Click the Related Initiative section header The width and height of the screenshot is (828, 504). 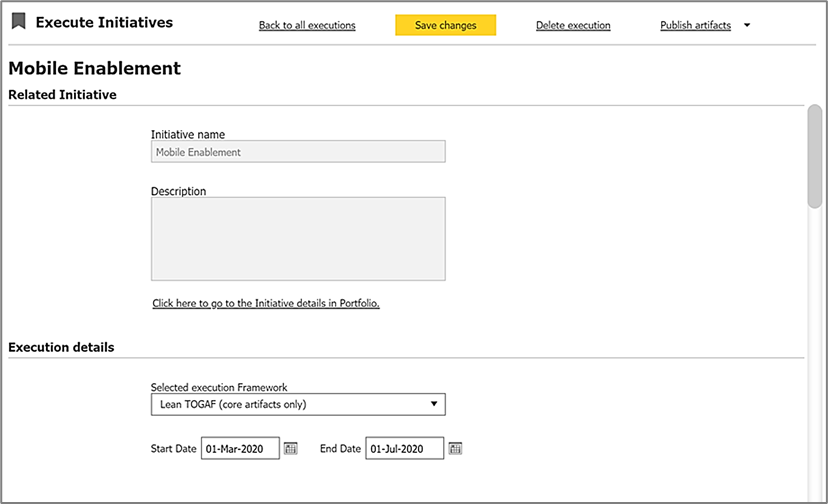click(62, 95)
